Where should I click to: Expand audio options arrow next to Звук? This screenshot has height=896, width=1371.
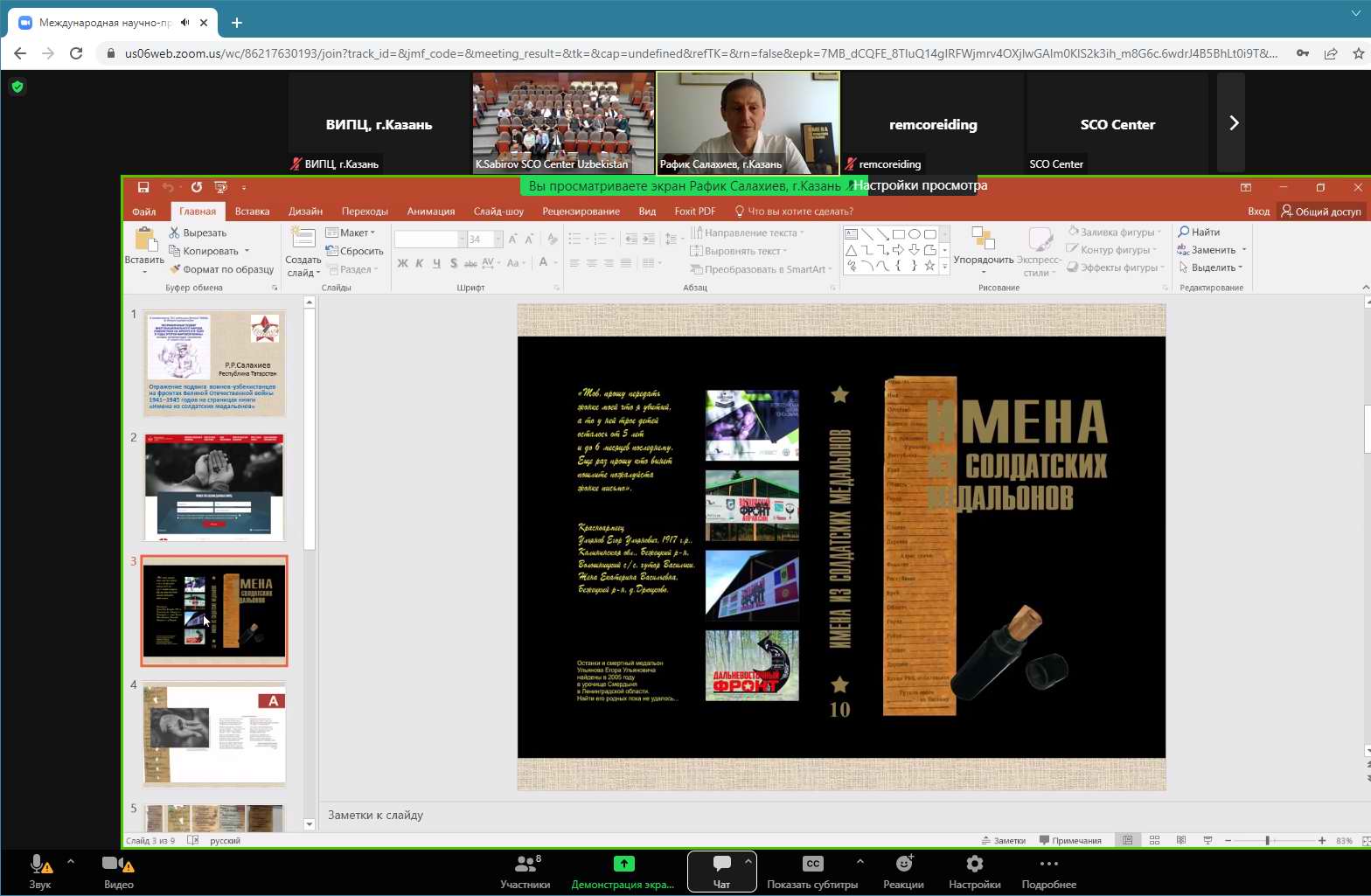click(71, 861)
